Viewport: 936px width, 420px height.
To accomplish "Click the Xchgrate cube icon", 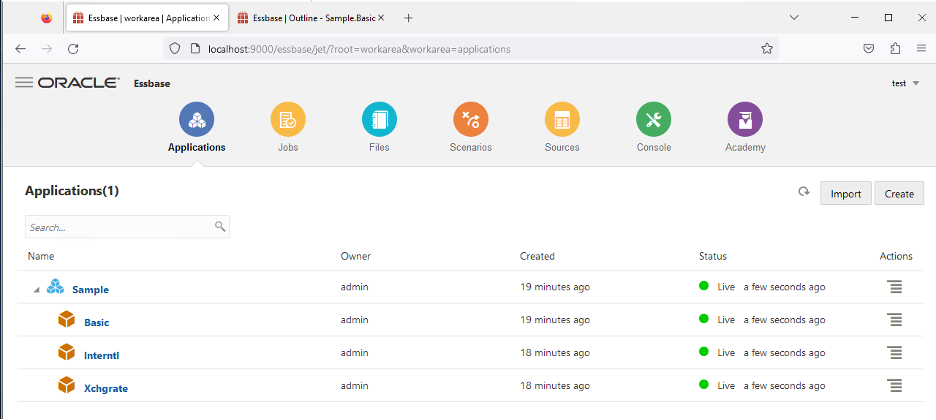I will click(x=66, y=385).
